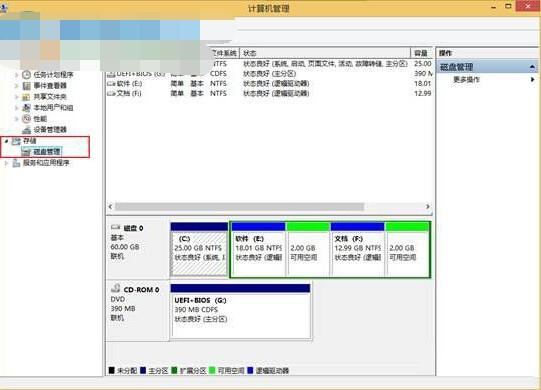Click the 可用空间 (Free space) light green legend swatch
This screenshot has height=390, width=541.
click(212, 370)
